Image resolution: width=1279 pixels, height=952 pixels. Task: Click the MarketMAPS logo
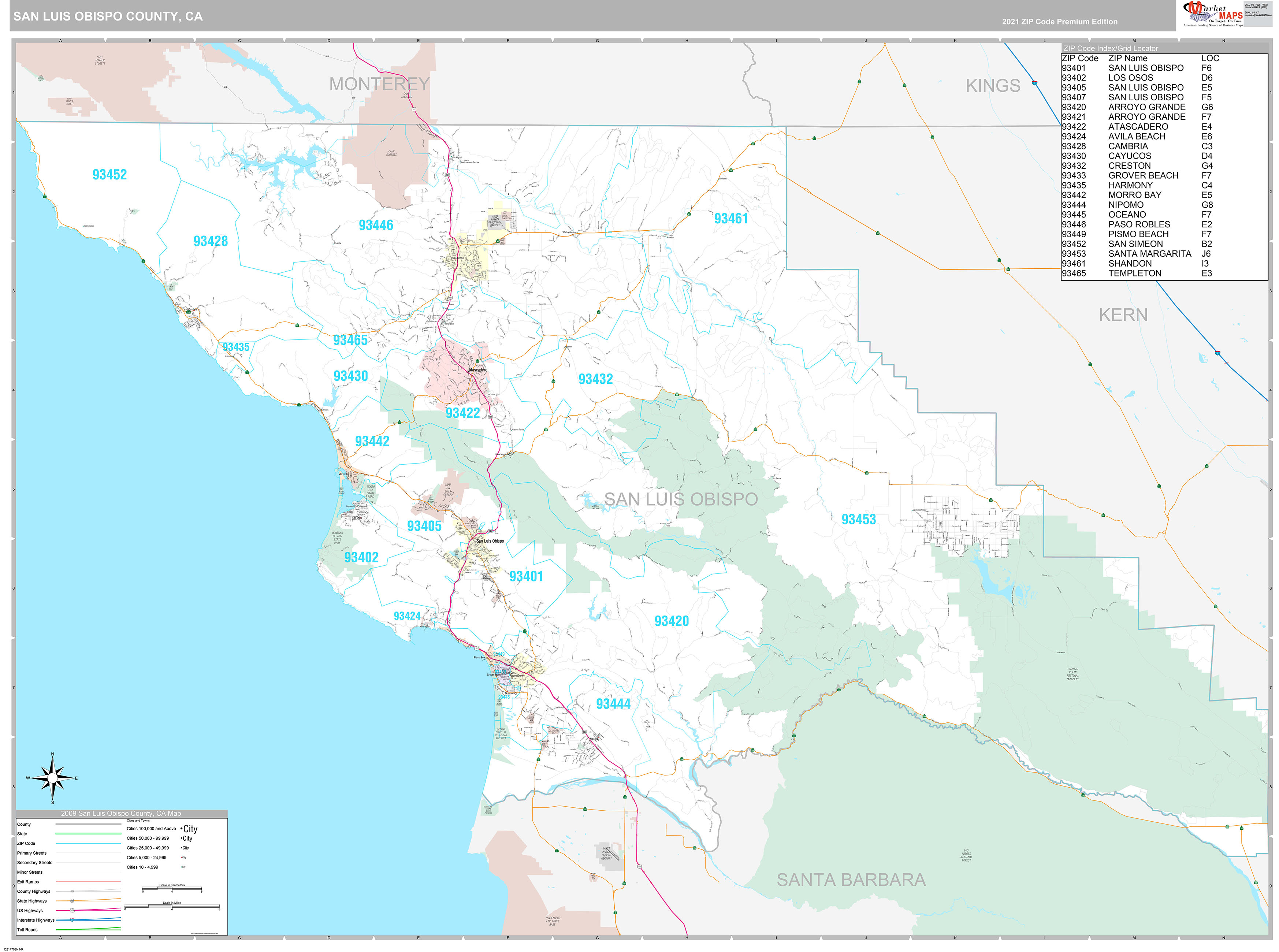point(1212,14)
